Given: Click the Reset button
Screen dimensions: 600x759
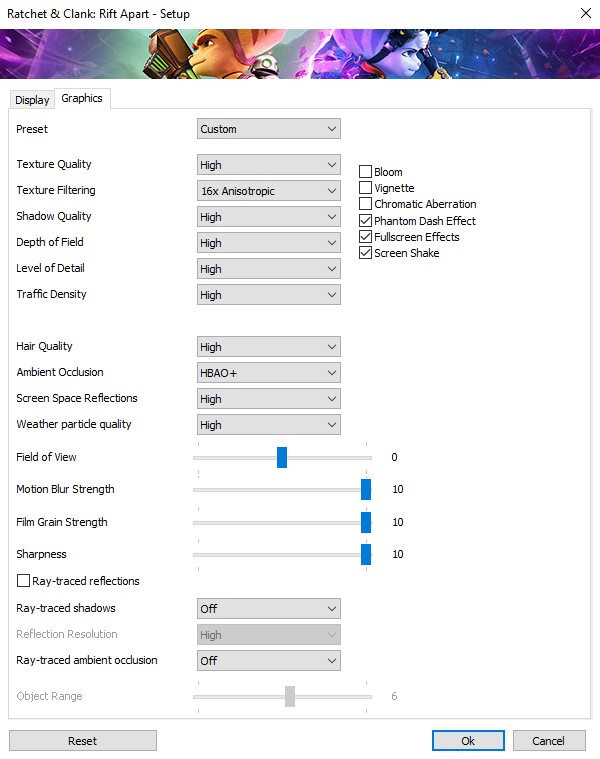Looking at the screenshot, I should click(83, 741).
